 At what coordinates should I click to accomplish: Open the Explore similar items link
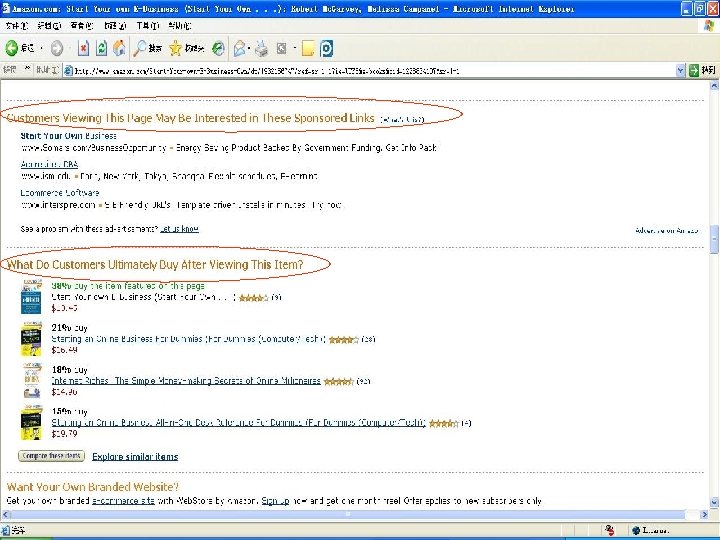135,456
